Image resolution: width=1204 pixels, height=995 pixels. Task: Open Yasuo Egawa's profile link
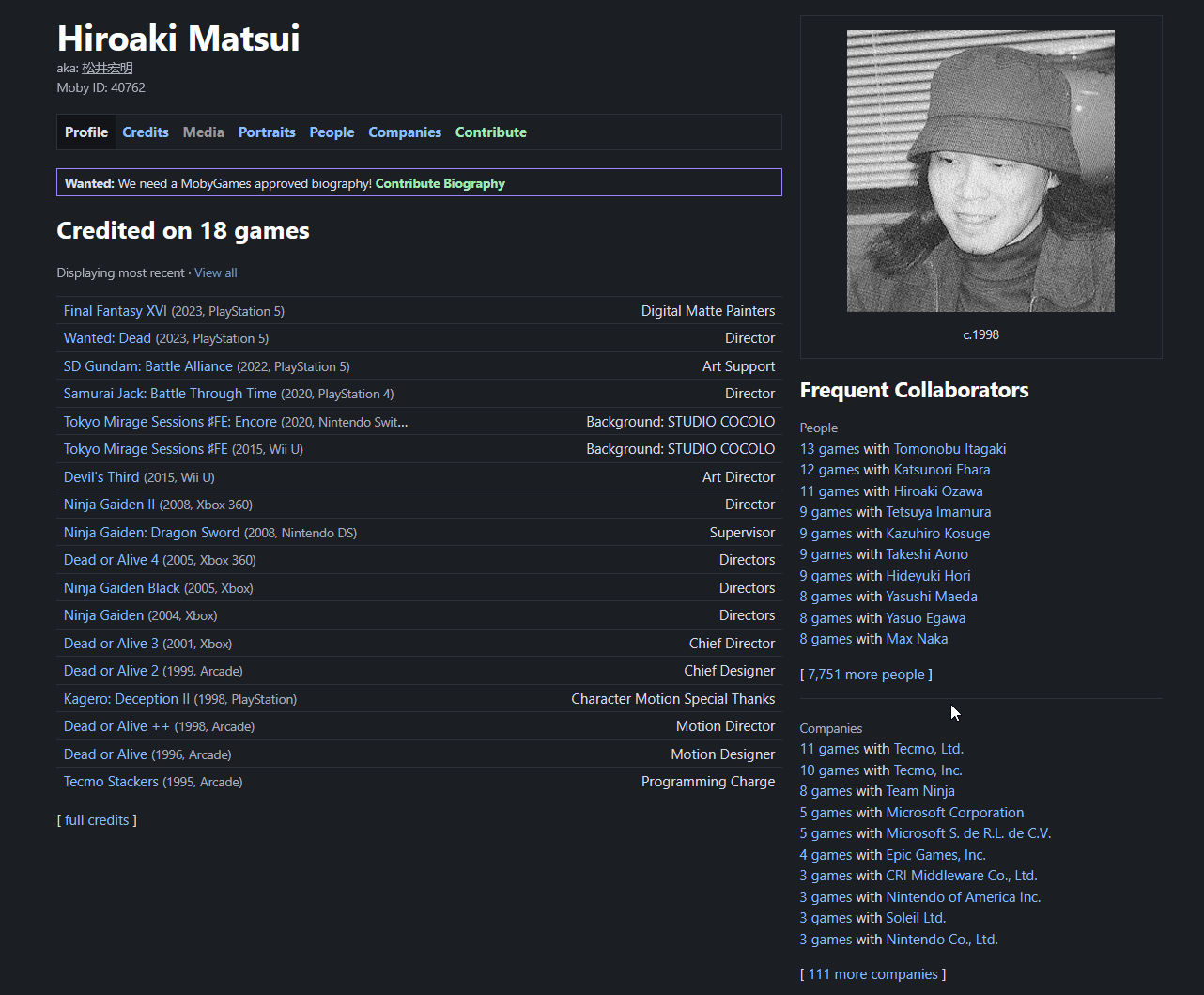(926, 618)
